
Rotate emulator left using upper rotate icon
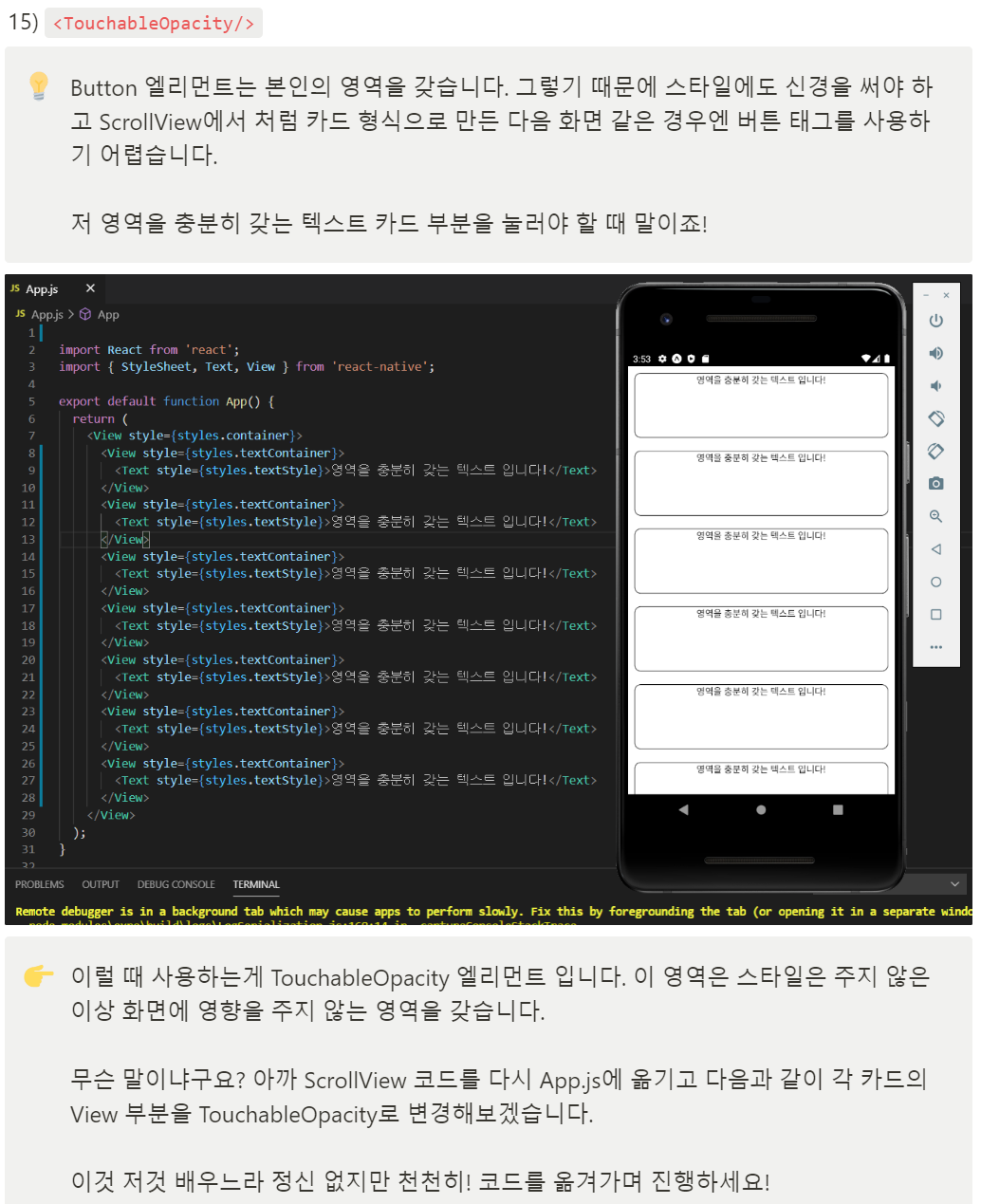935,418
